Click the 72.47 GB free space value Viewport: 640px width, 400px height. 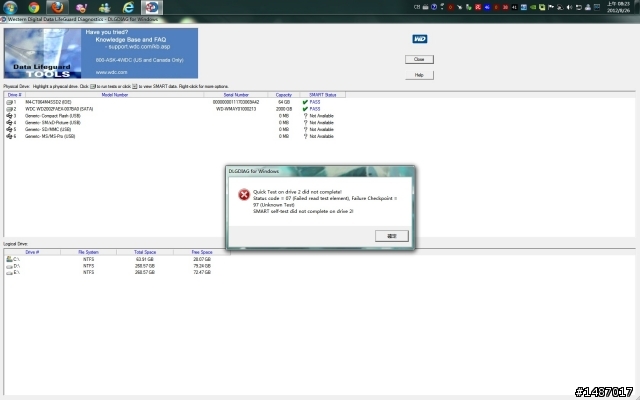(x=202, y=272)
